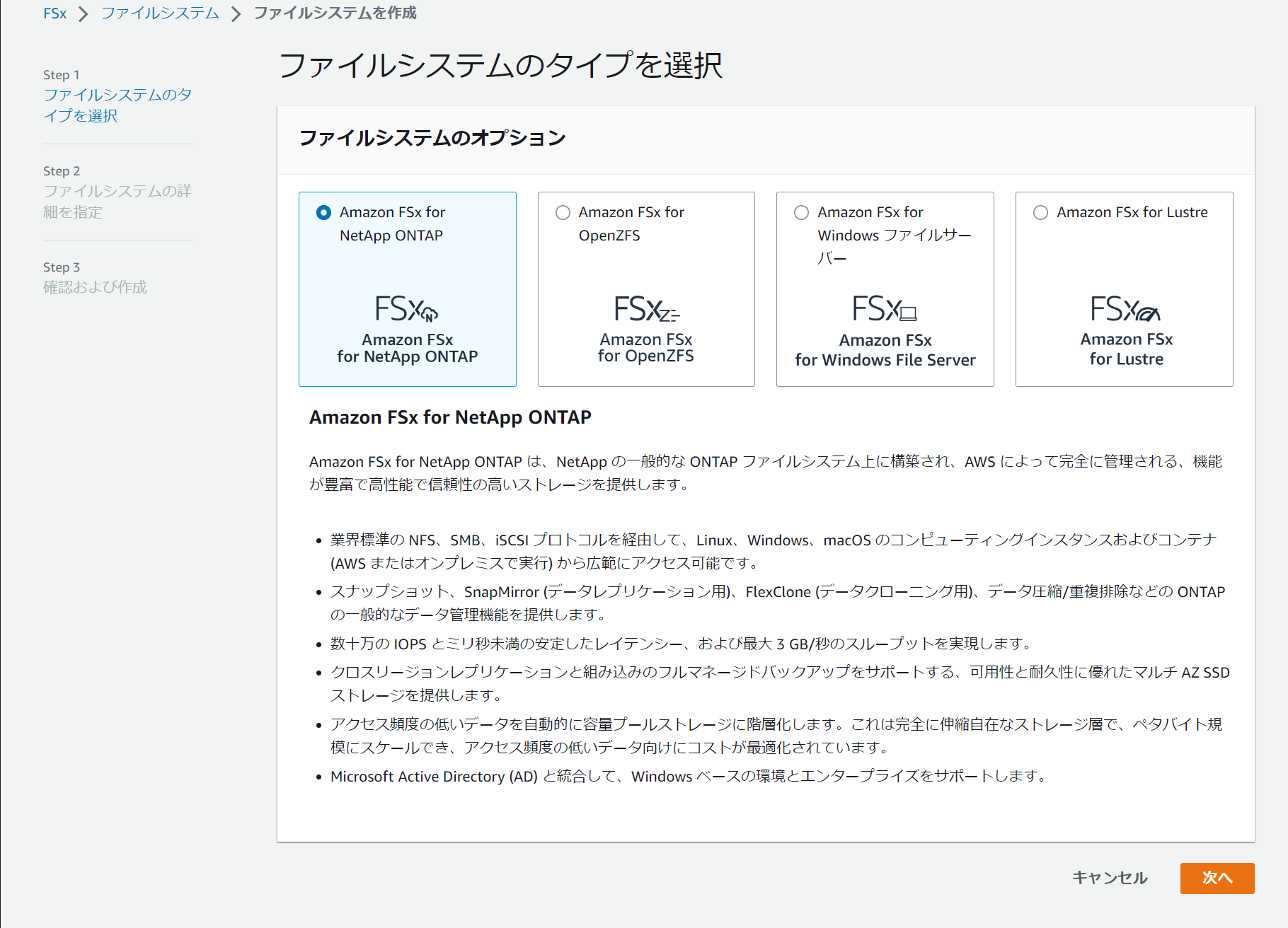The image size is (1288, 928).
Task: Click the FSx OpenZFS logo icon
Action: pyautogui.click(x=646, y=308)
